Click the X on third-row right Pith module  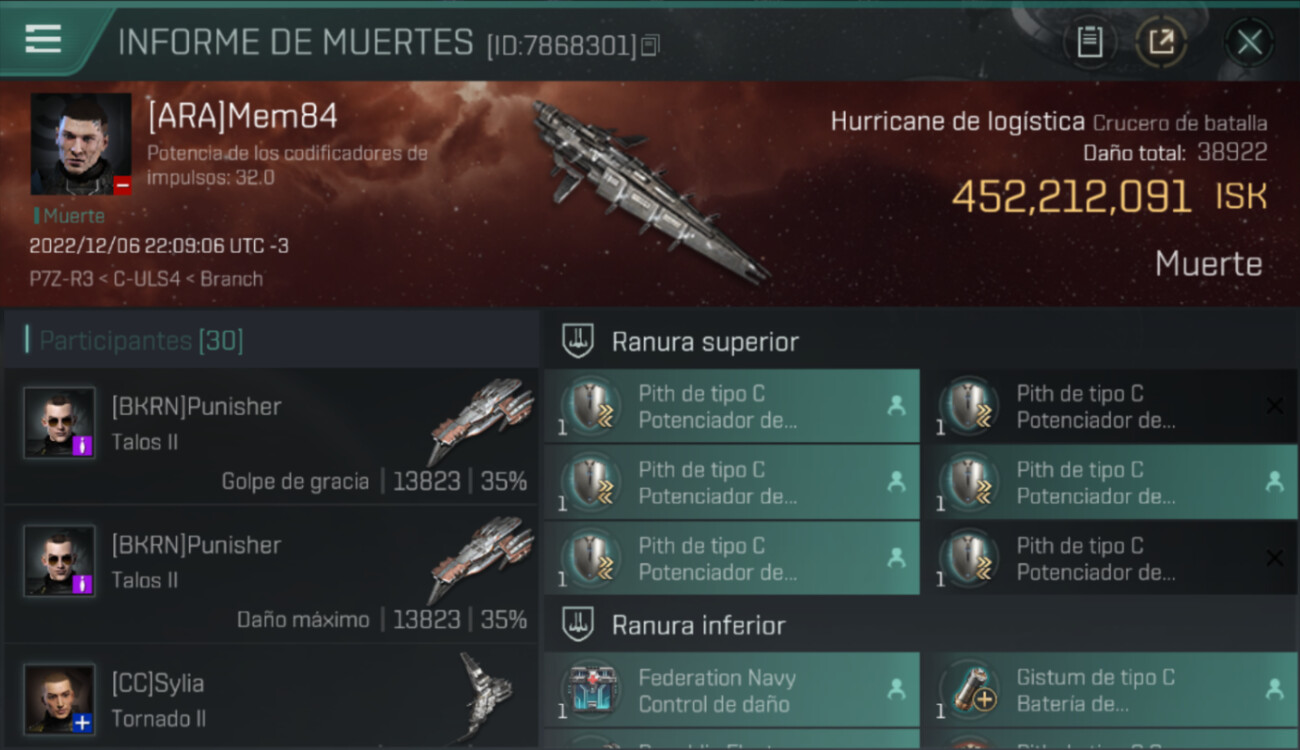(x=1274, y=558)
